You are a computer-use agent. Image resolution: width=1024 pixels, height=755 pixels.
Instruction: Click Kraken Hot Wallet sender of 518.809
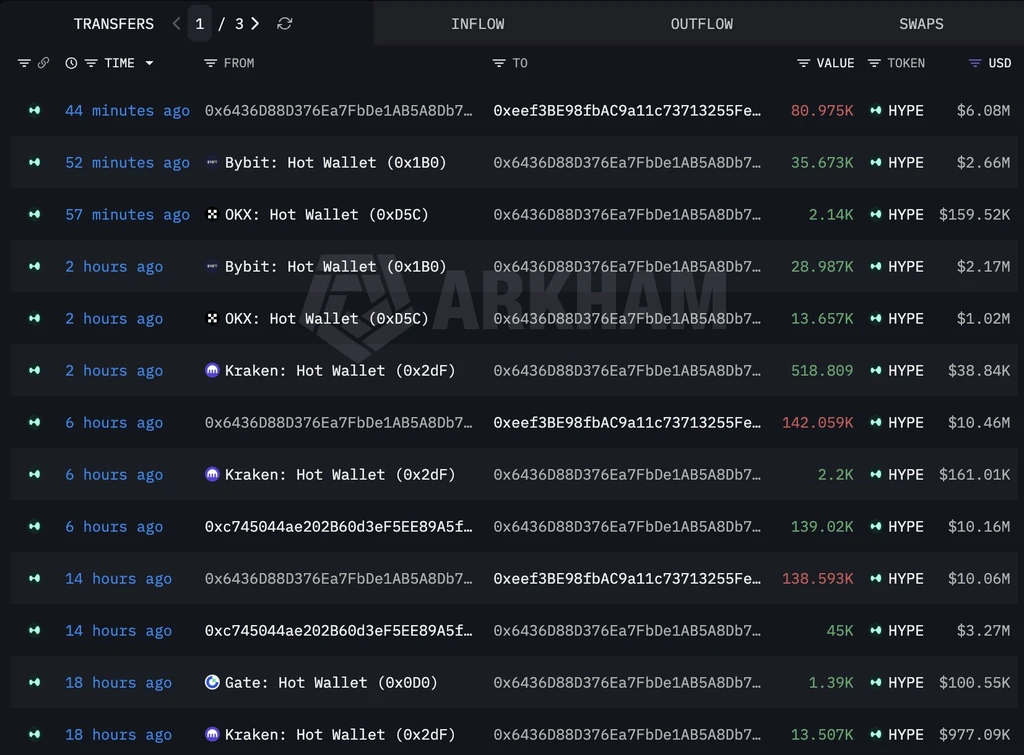(340, 371)
